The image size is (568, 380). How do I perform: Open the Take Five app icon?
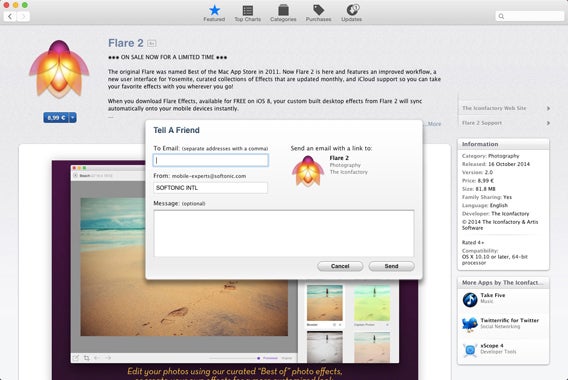pos(470,300)
